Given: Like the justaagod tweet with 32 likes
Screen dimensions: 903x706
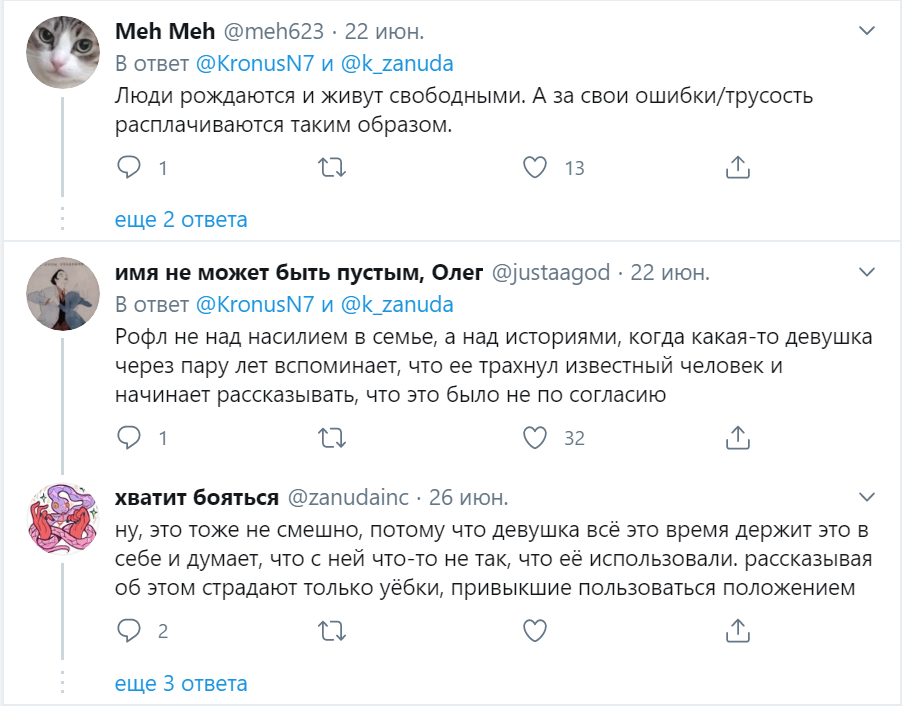Looking at the screenshot, I should point(537,437).
